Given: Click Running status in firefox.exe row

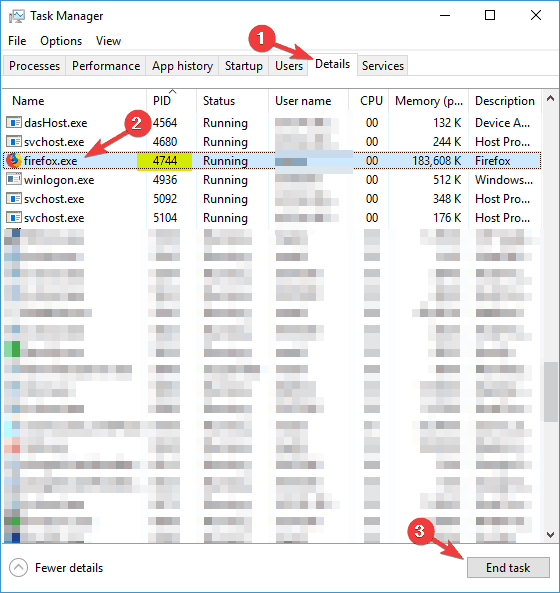Looking at the screenshot, I should click(225, 161).
